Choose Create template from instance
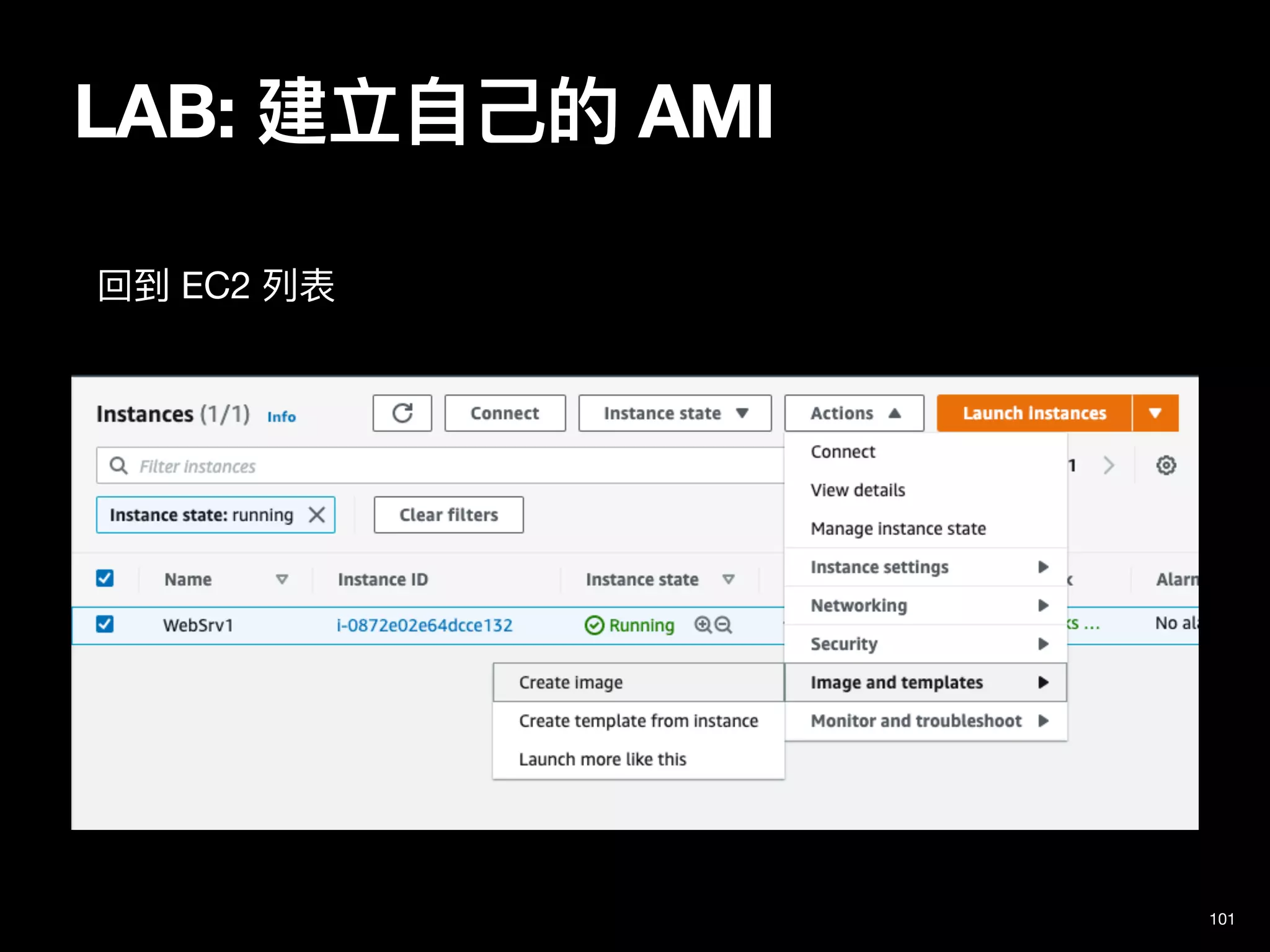 click(x=639, y=721)
